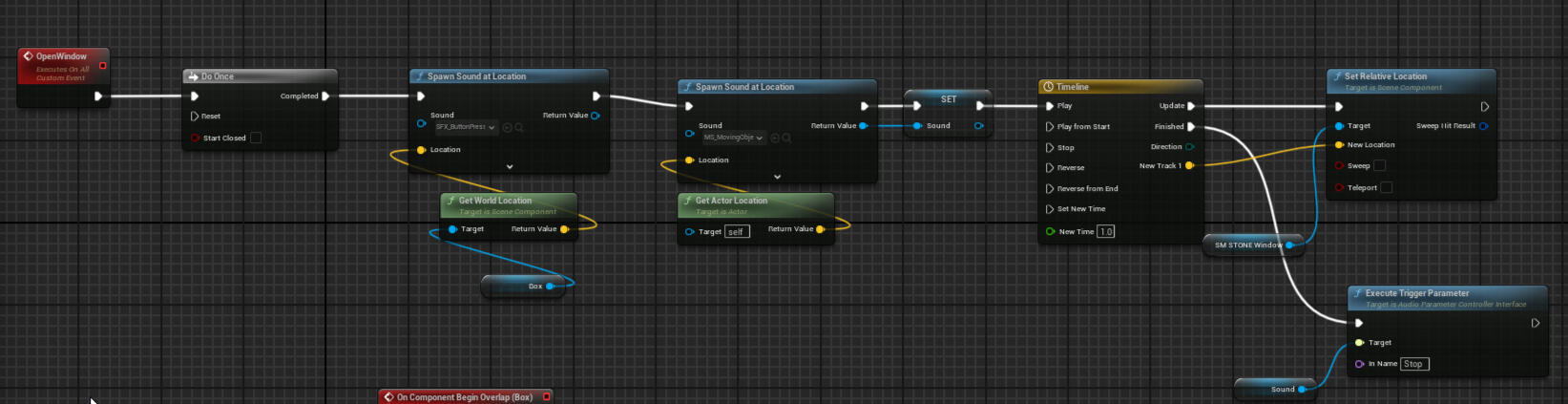Check the Teleport checkbox

pyautogui.click(x=1387, y=188)
